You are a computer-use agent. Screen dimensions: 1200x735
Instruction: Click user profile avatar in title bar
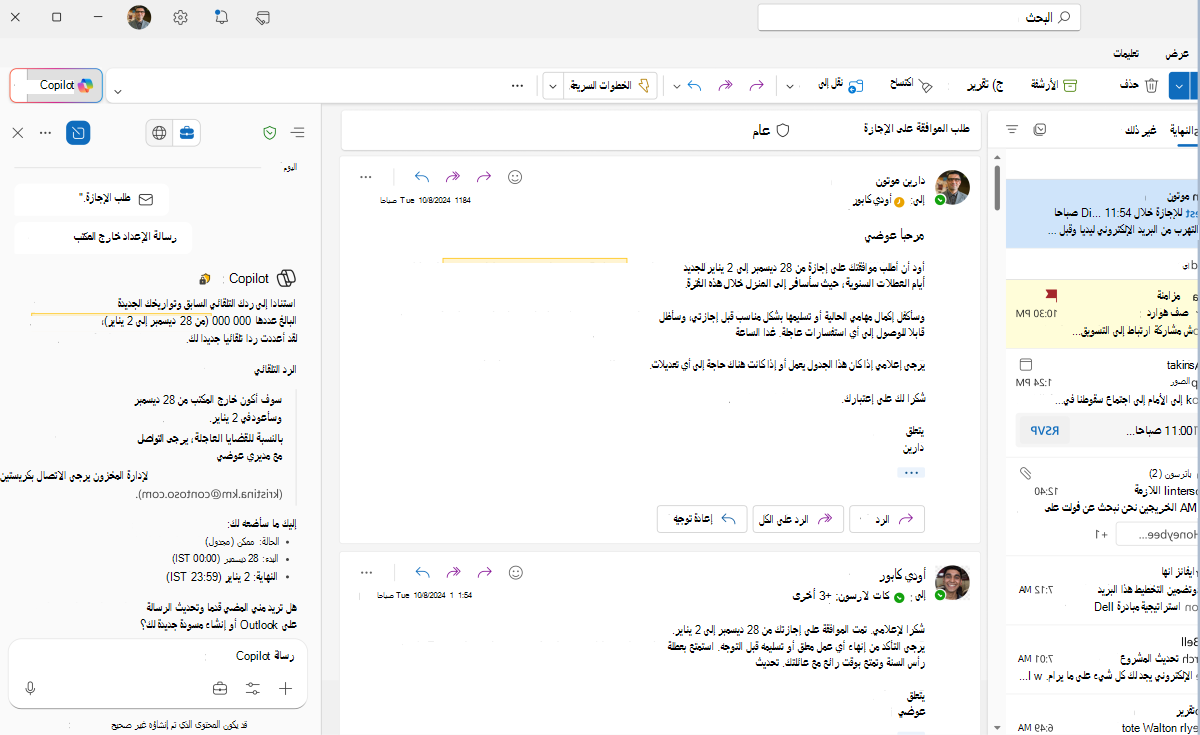140,17
